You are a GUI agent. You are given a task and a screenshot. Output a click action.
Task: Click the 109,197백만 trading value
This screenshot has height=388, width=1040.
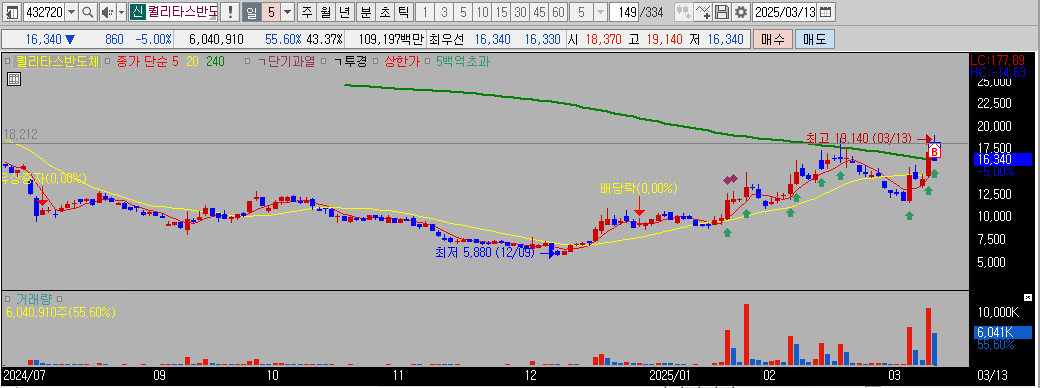tap(391, 39)
